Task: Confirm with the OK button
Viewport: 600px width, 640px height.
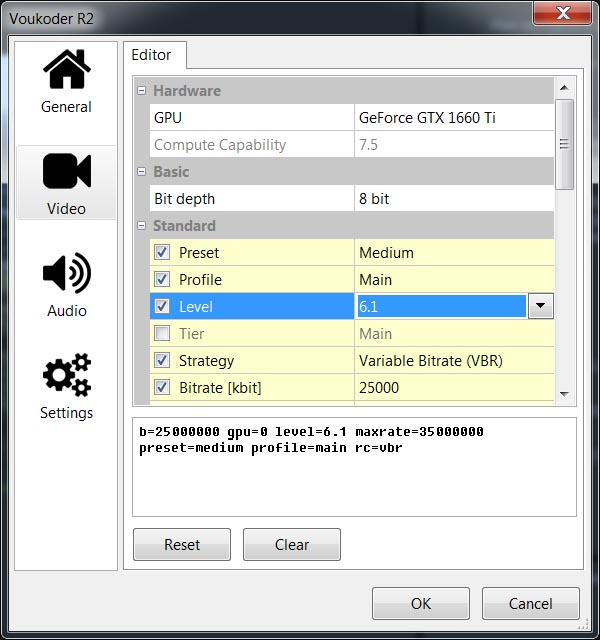Action: (421, 603)
